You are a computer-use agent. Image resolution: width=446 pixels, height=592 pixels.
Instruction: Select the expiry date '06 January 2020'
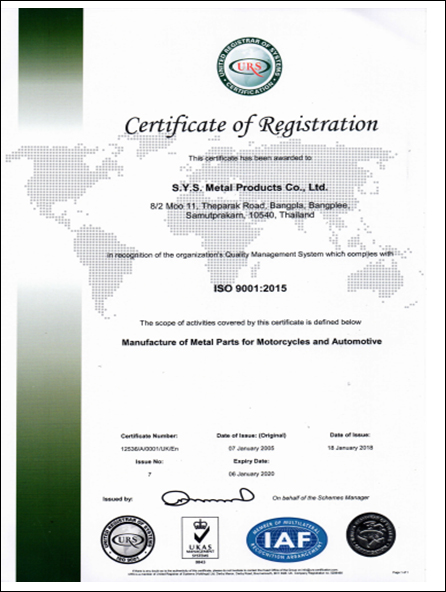click(x=251, y=473)
